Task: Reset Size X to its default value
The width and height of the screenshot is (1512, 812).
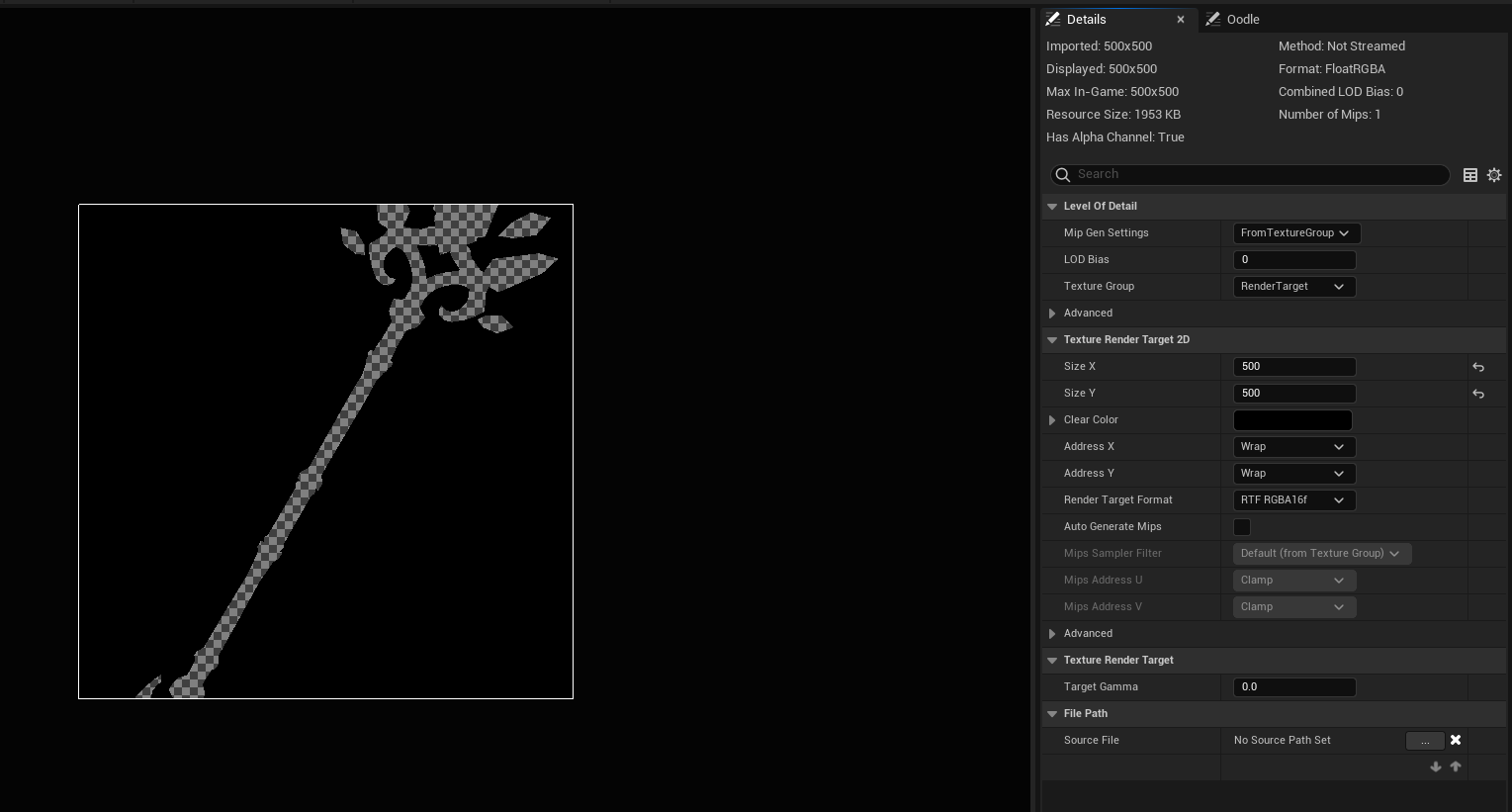Action: tap(1478, 367)
